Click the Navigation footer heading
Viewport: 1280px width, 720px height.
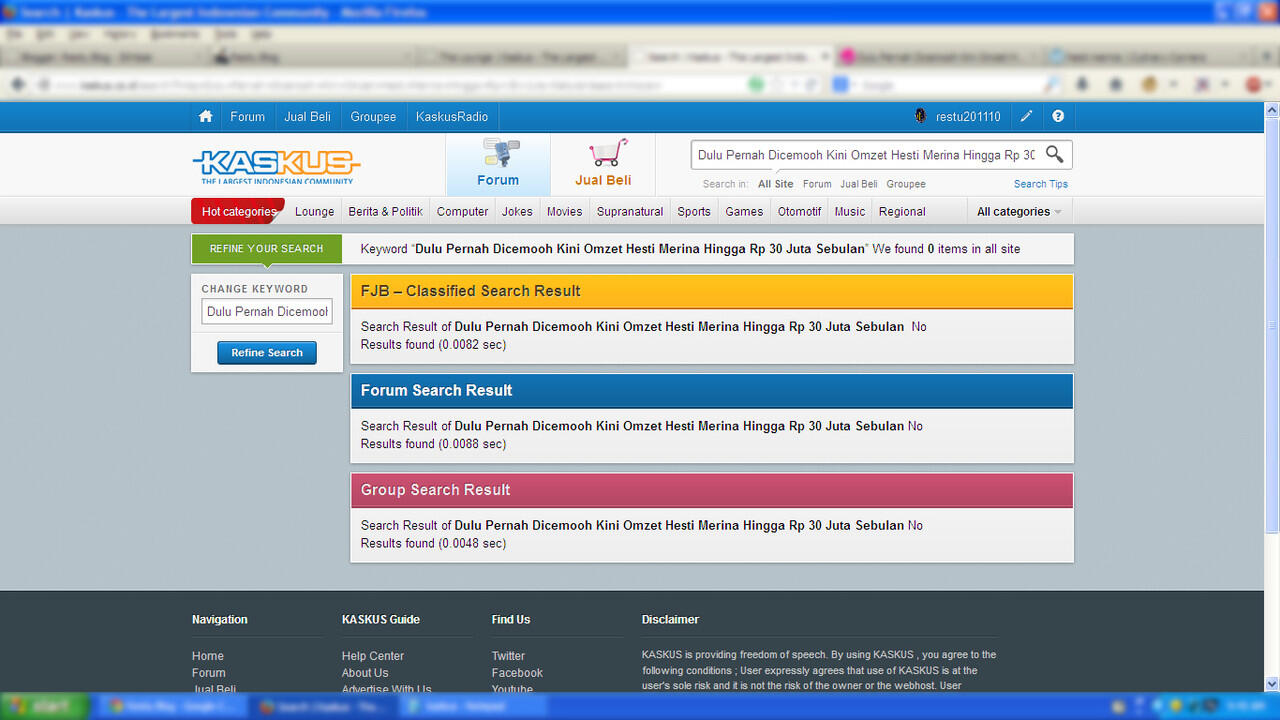[220, 619]
